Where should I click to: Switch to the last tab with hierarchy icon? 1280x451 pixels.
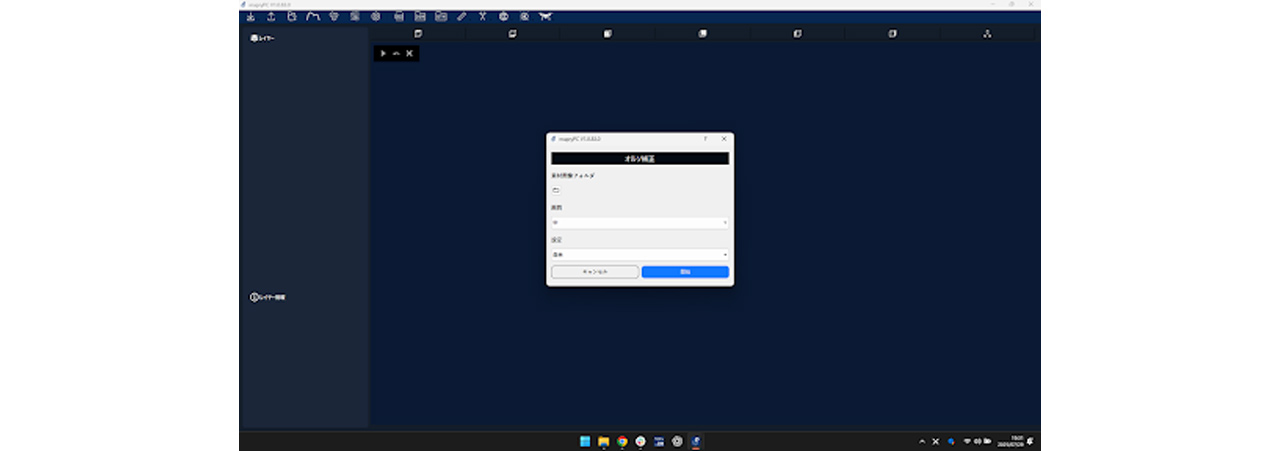(x=987, y=34)
